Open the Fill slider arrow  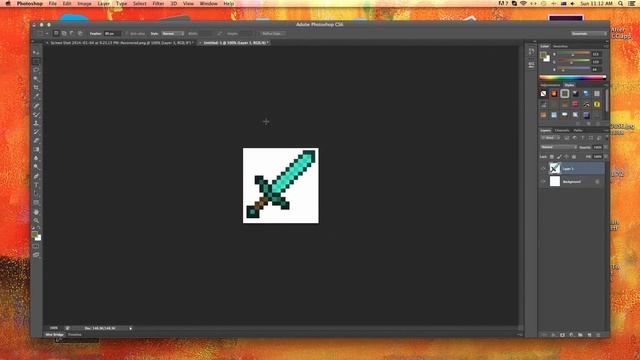coord(606,157)
